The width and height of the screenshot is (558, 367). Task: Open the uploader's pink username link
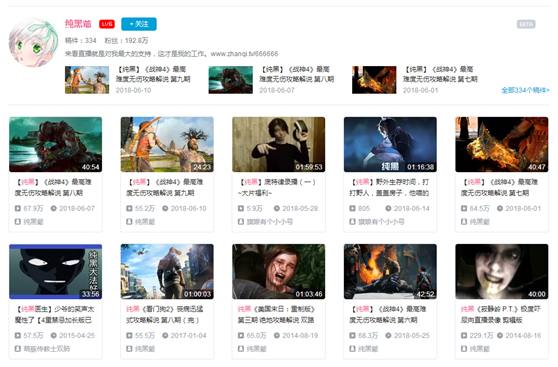click(x=78, y=24)
